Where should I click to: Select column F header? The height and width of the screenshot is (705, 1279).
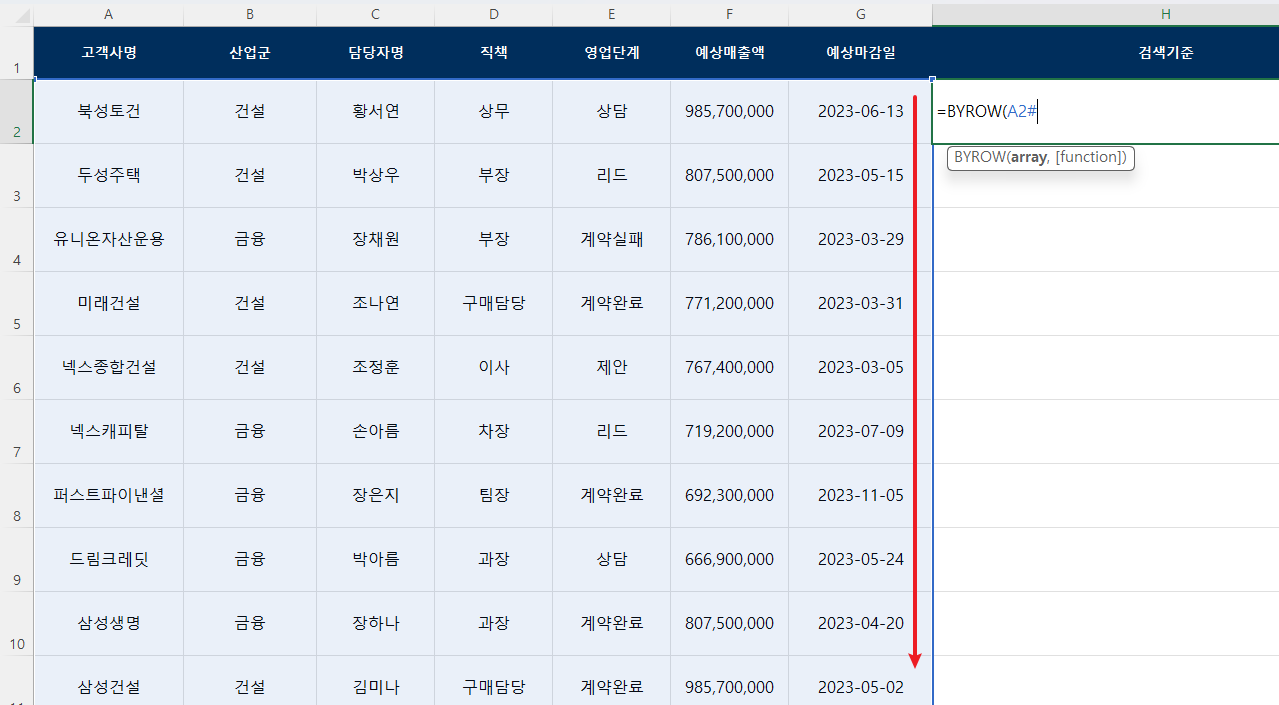pyautogui.click(x=729, y=13)
